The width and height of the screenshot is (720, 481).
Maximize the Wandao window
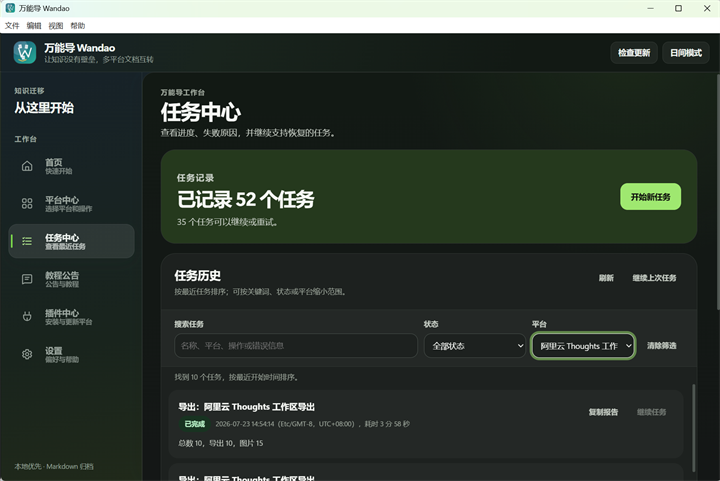point(678,8)
